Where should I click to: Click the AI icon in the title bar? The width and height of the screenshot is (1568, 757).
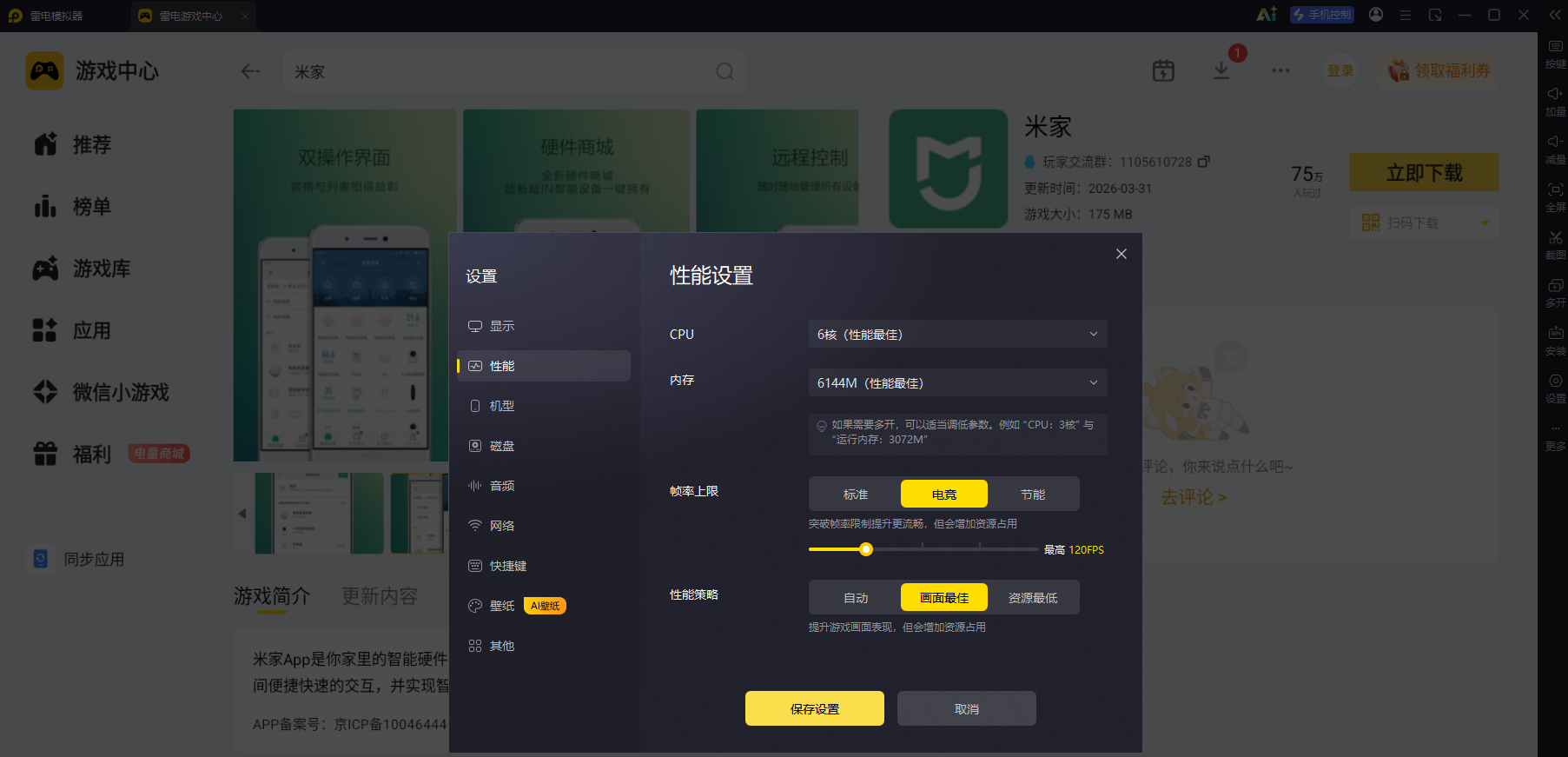pyautogui.click(x=1267, y=15)
